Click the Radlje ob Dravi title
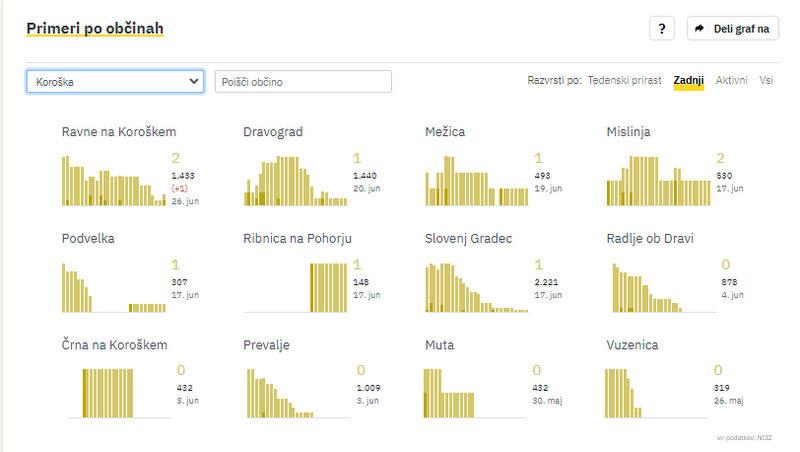The width and height of the screenshot is (800, 452). point(650,238)
